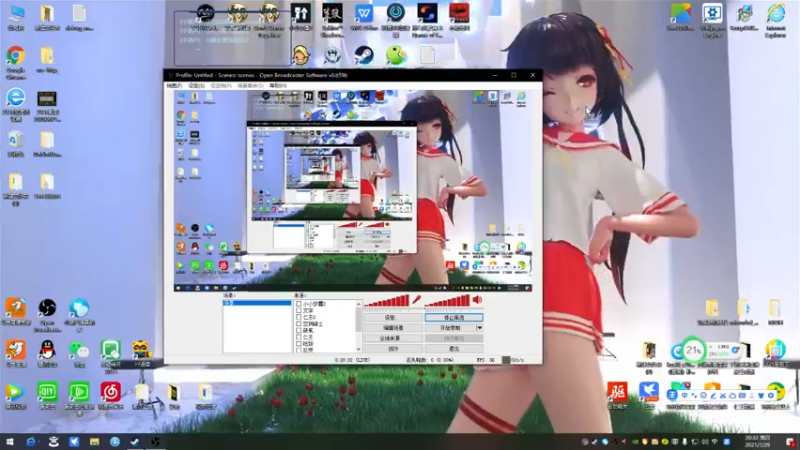Click the Windows Start button

(9, 441)
